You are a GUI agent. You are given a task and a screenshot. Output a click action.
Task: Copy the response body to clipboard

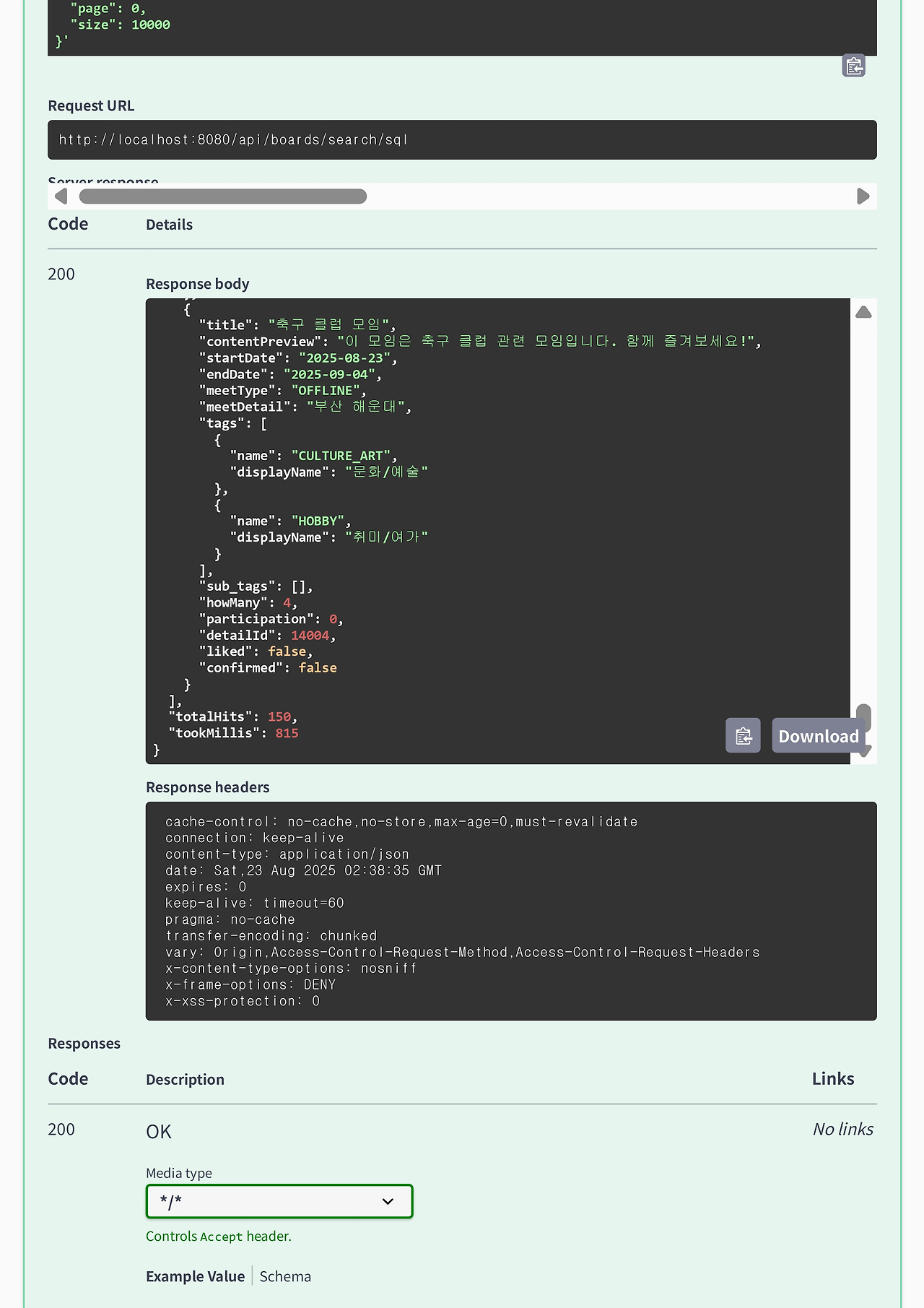pyautogui.click(x=743, y=735)
